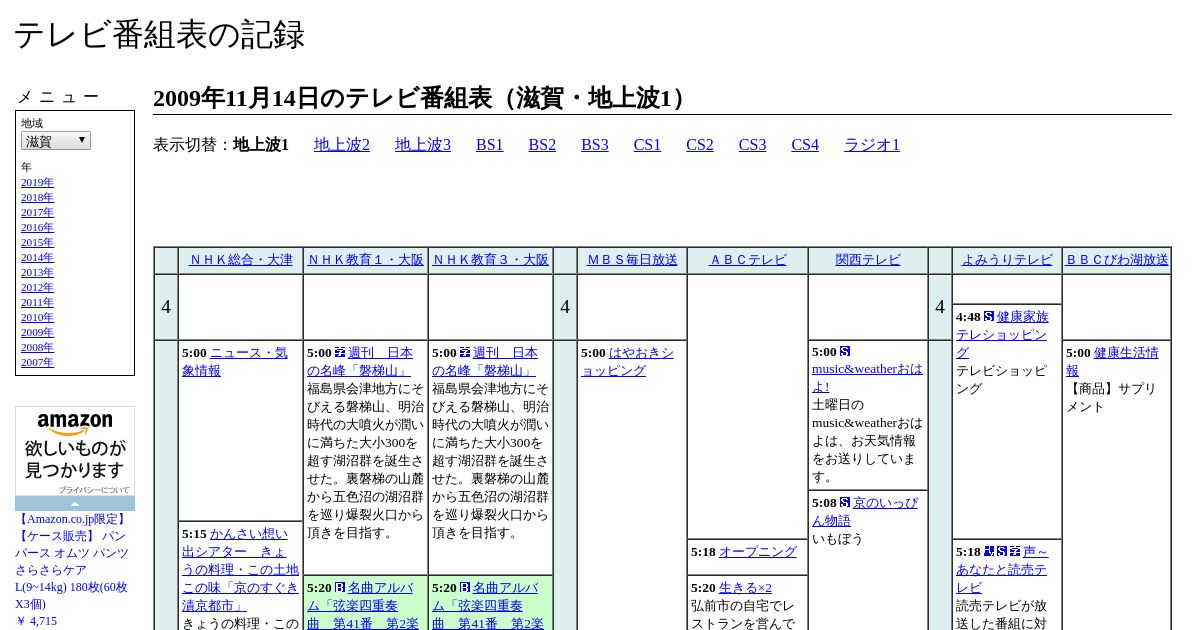Click the S icon beside 5:18 声～あなたと読売テレビ
This screenshot has height=630, width=1200.
pyautogui.click(x=1002, y=551)
